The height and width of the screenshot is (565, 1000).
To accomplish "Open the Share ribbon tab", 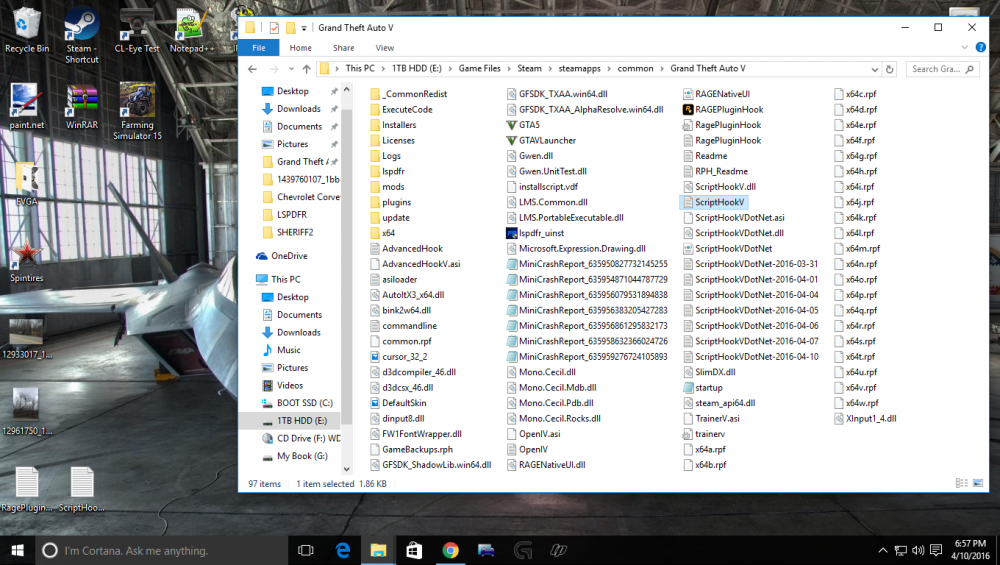I will tap(343, 48).
